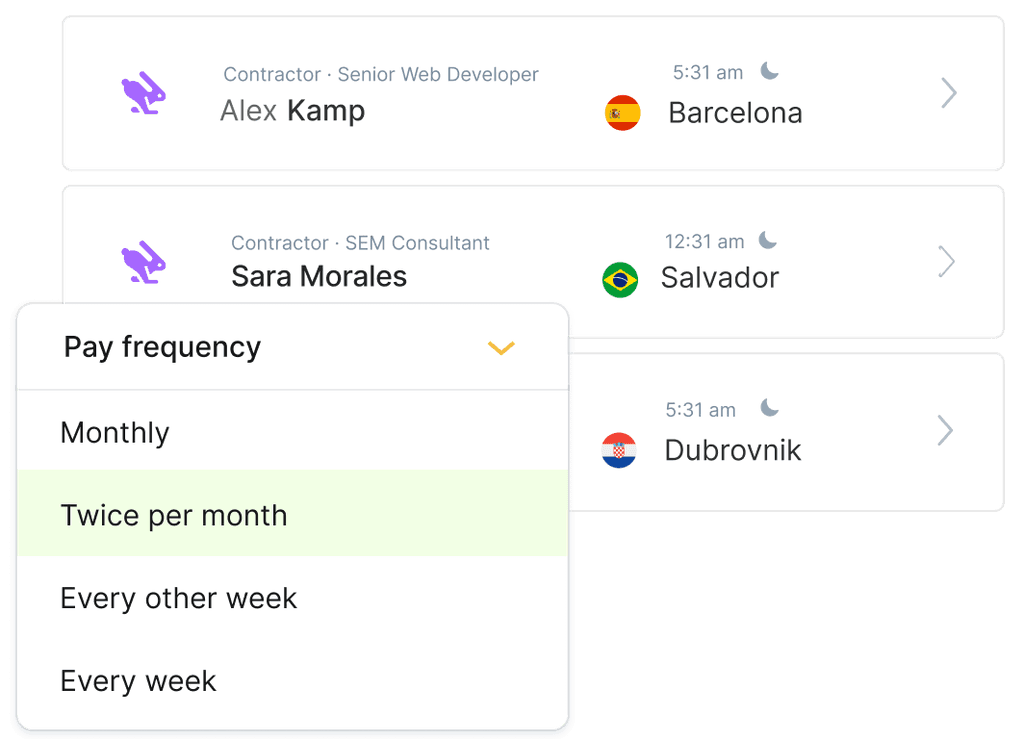Click the Croatia flag icon next to Dubrovnik

tap(619, 451)
